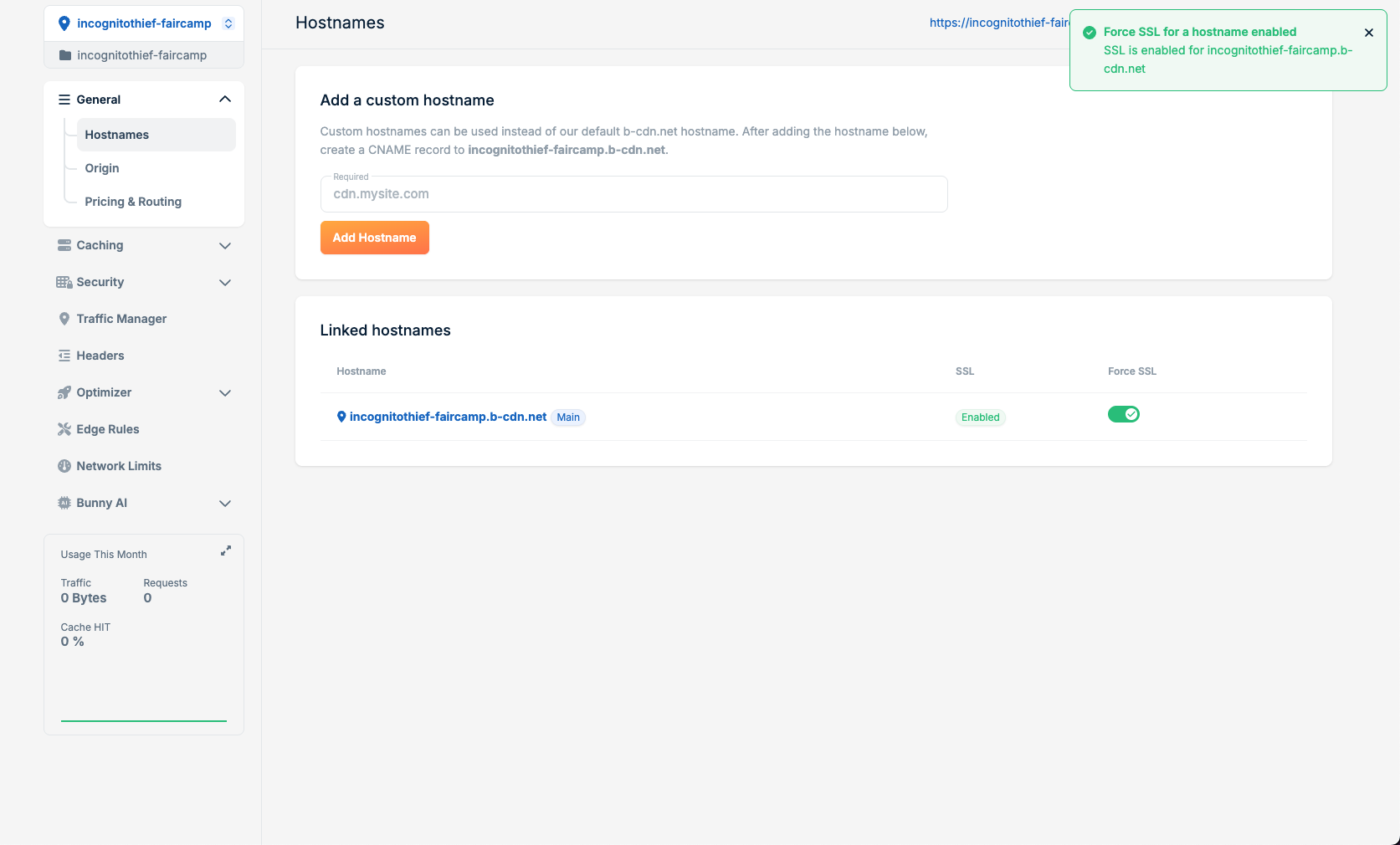Click the Network Limits globe icon
Image resolution: width=1400 pixels, height=845 pixels.
64,466
